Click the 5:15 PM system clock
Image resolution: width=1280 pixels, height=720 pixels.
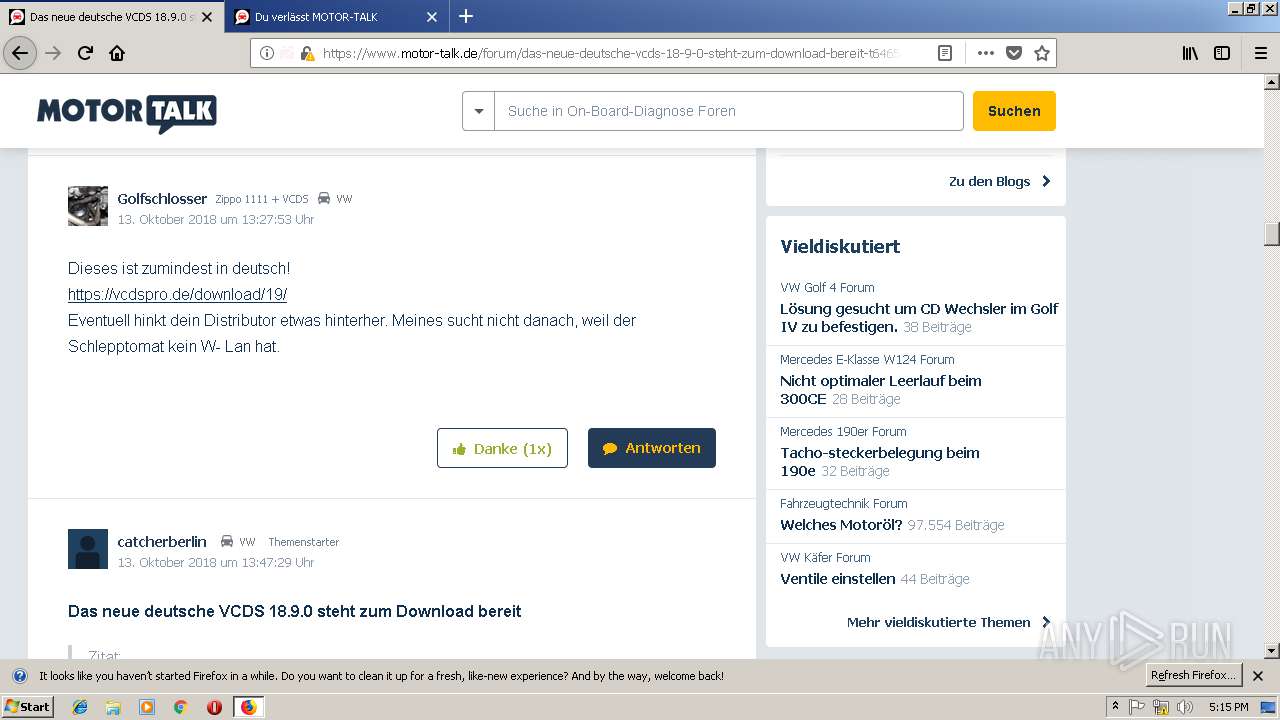point(1228,707)
